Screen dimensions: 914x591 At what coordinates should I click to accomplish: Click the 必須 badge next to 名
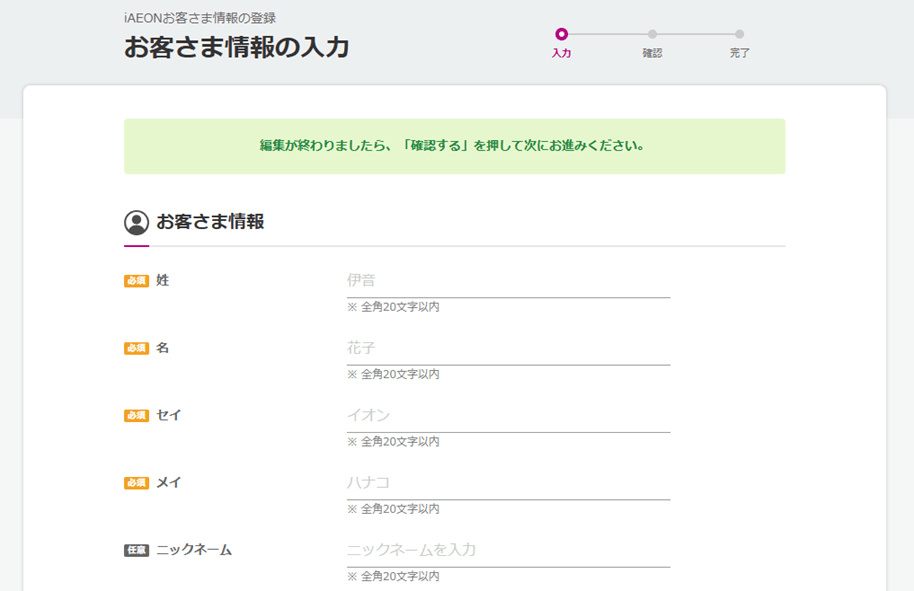tap(136, 349)
